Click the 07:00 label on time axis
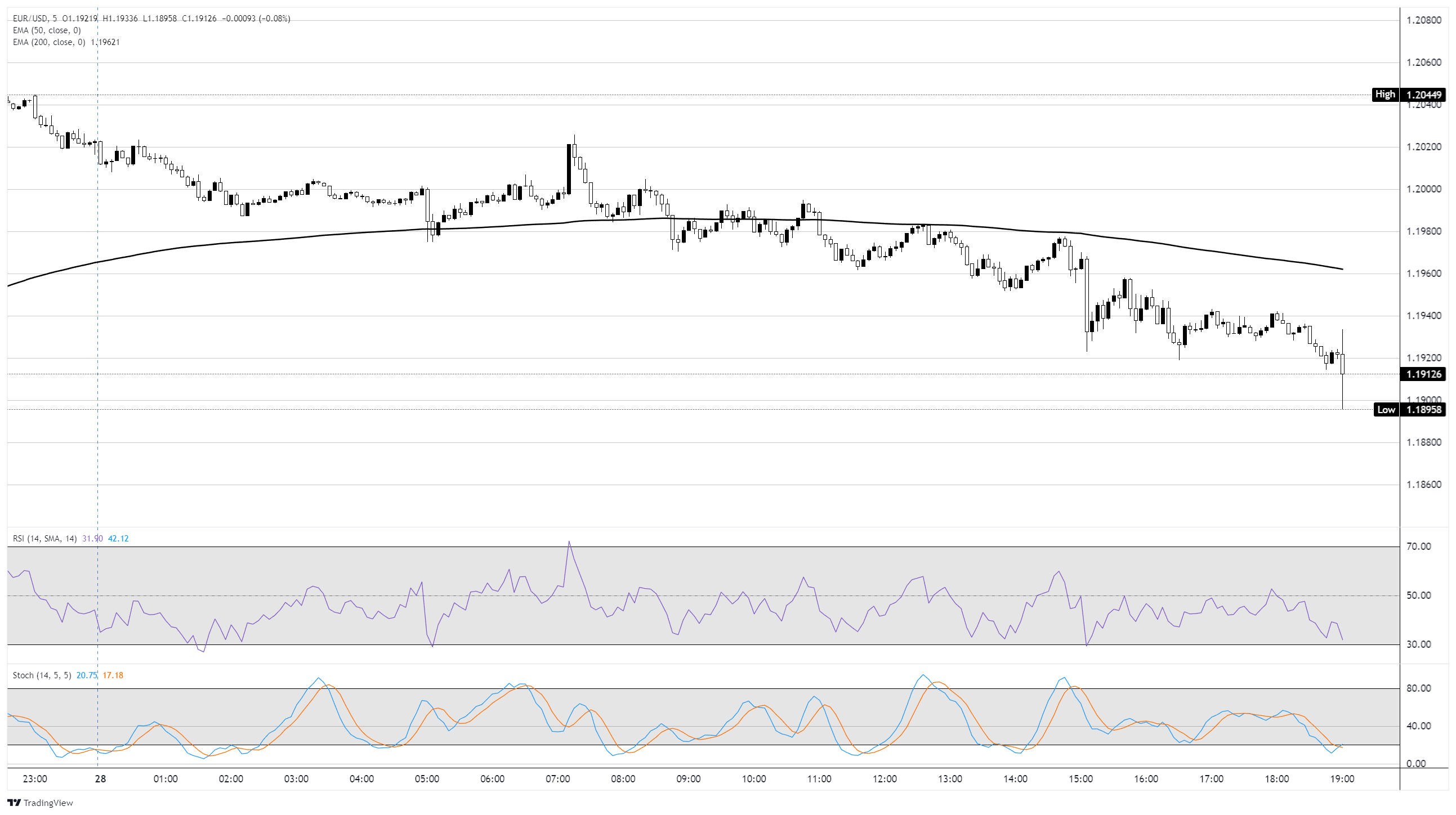1456x815 pixels. click(x=557, y=779)
